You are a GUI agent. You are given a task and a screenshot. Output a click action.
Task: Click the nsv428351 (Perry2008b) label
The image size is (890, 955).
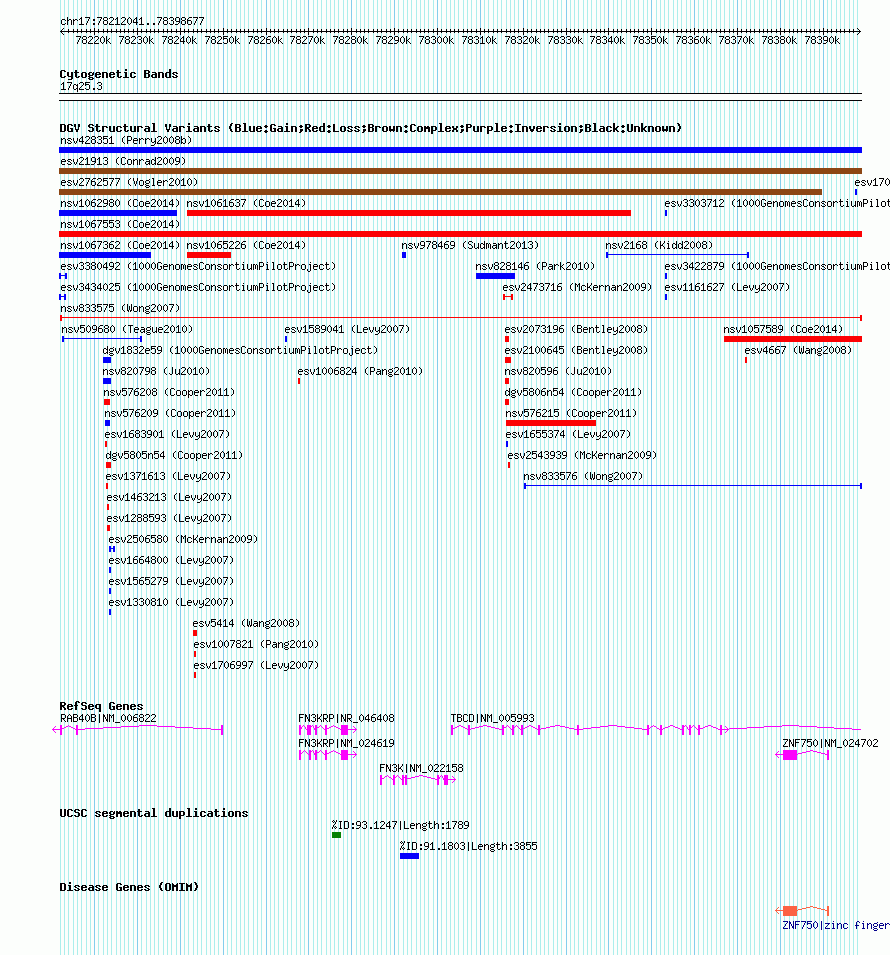(x=126, y=140)
